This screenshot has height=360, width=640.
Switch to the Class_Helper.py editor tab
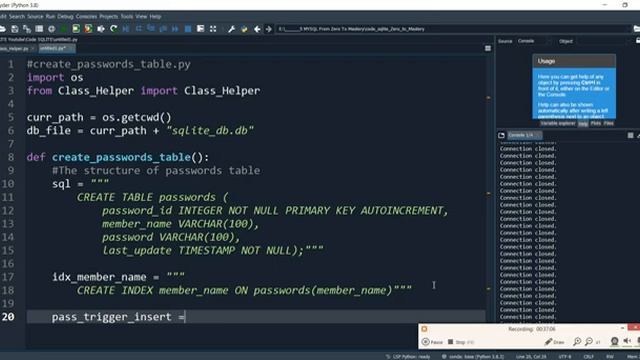16,48
